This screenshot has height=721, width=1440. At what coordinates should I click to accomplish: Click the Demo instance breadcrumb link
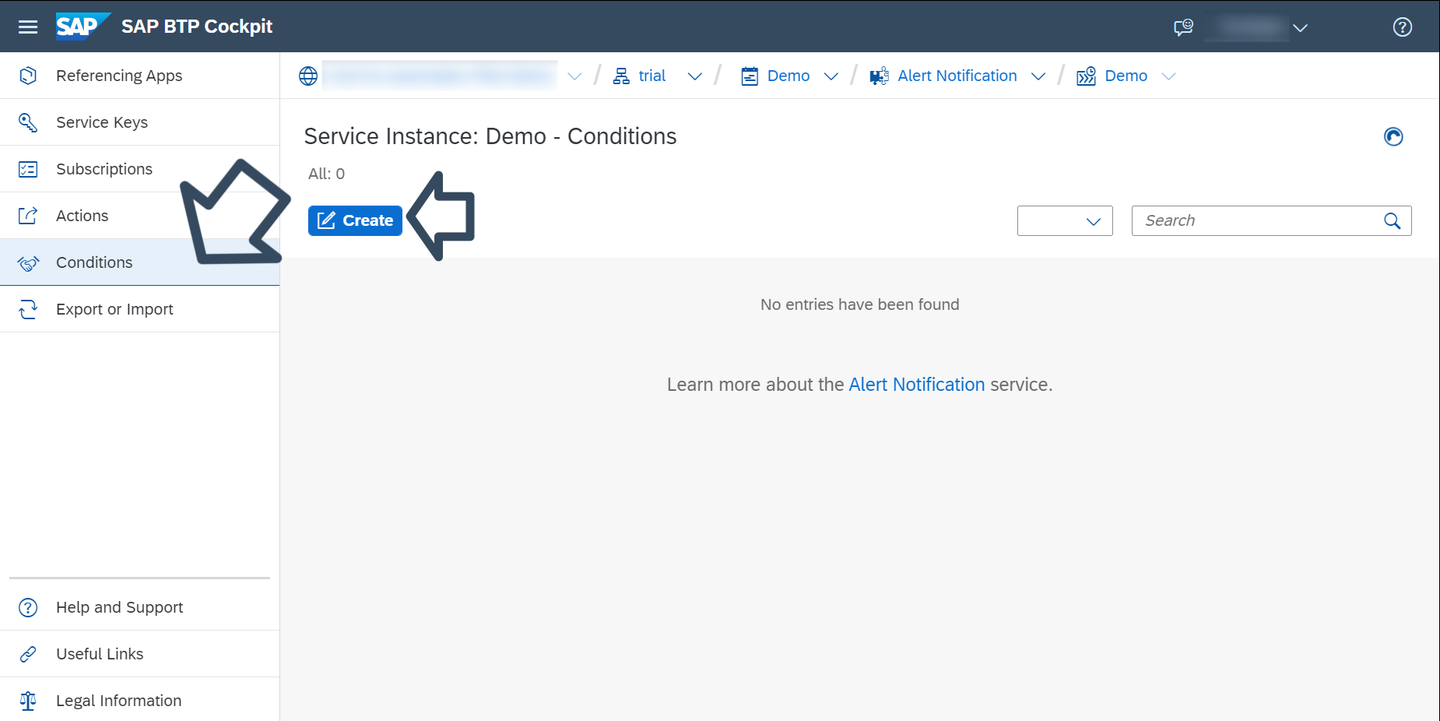click(x=1126, y=76)
